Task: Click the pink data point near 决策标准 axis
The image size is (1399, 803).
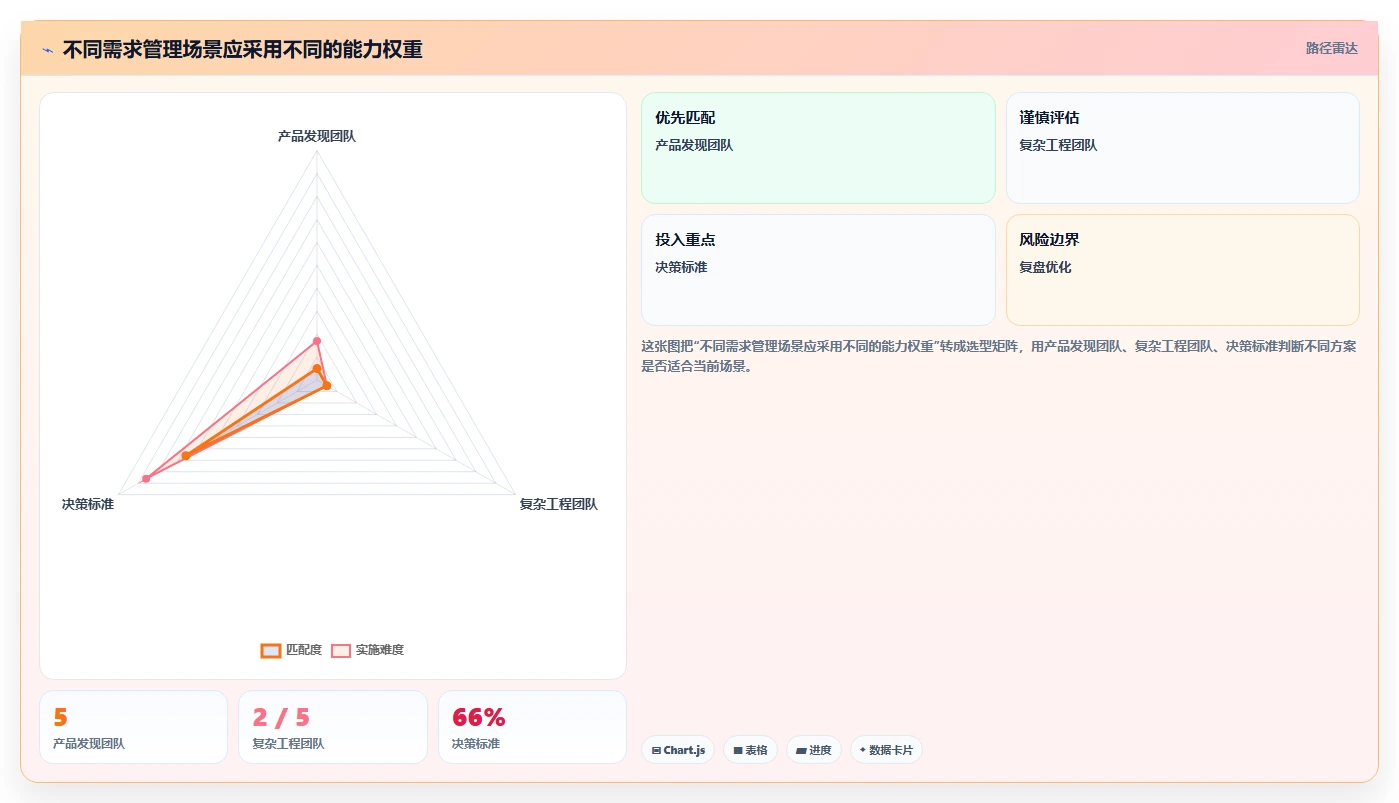Action: pyautogui.click(x=146, y=479)
